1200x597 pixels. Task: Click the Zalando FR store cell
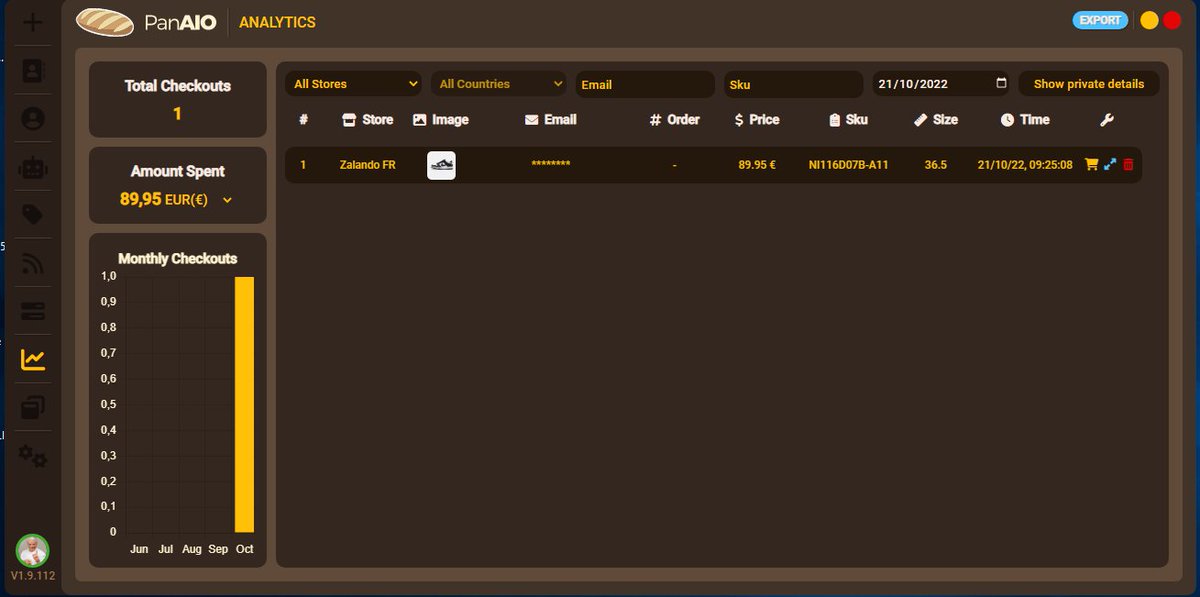[367, 165]
